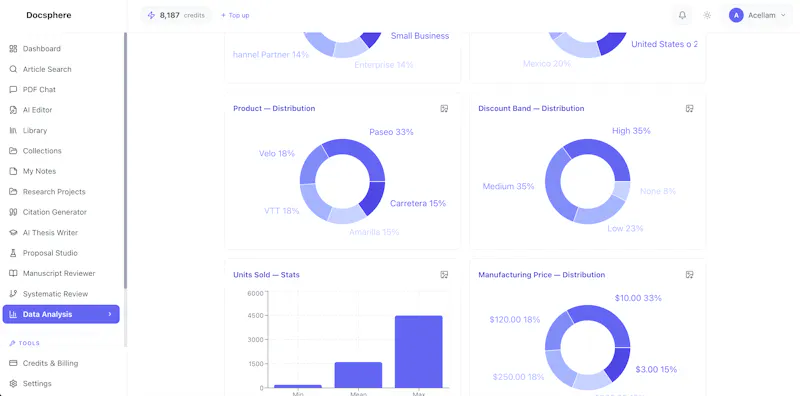Open Systematic Review menu item

(61, 294)
